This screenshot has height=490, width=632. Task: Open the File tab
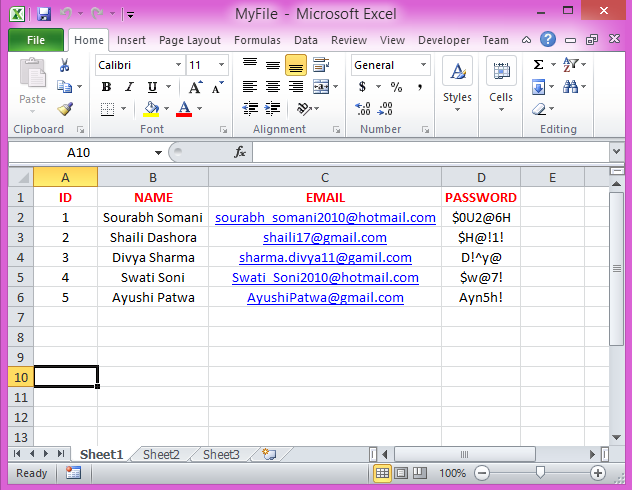[36, 40]
